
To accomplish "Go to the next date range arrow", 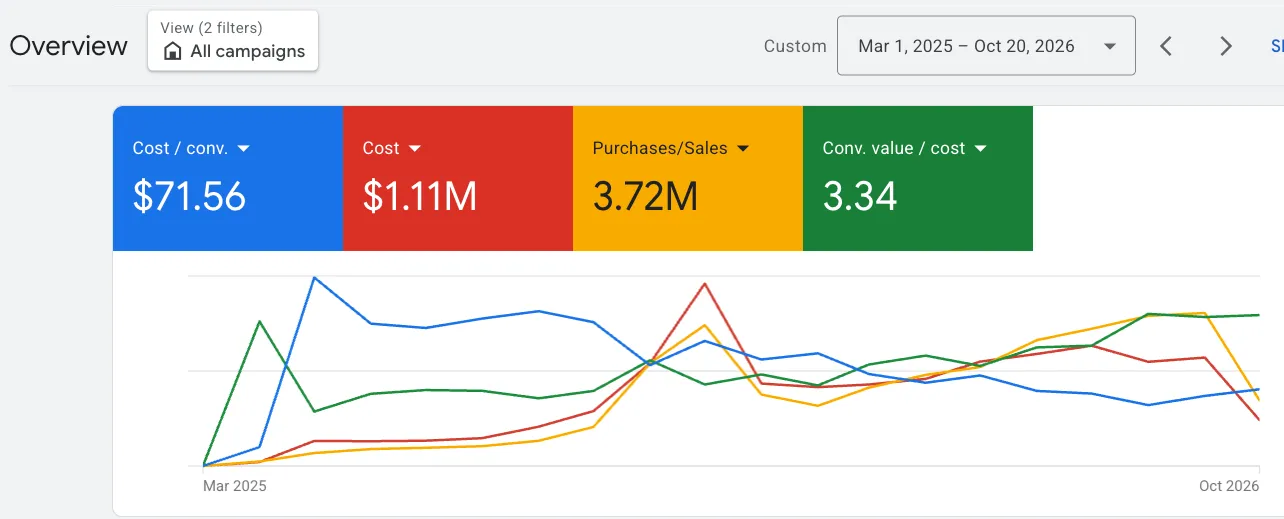I will tap(1226, 46).
